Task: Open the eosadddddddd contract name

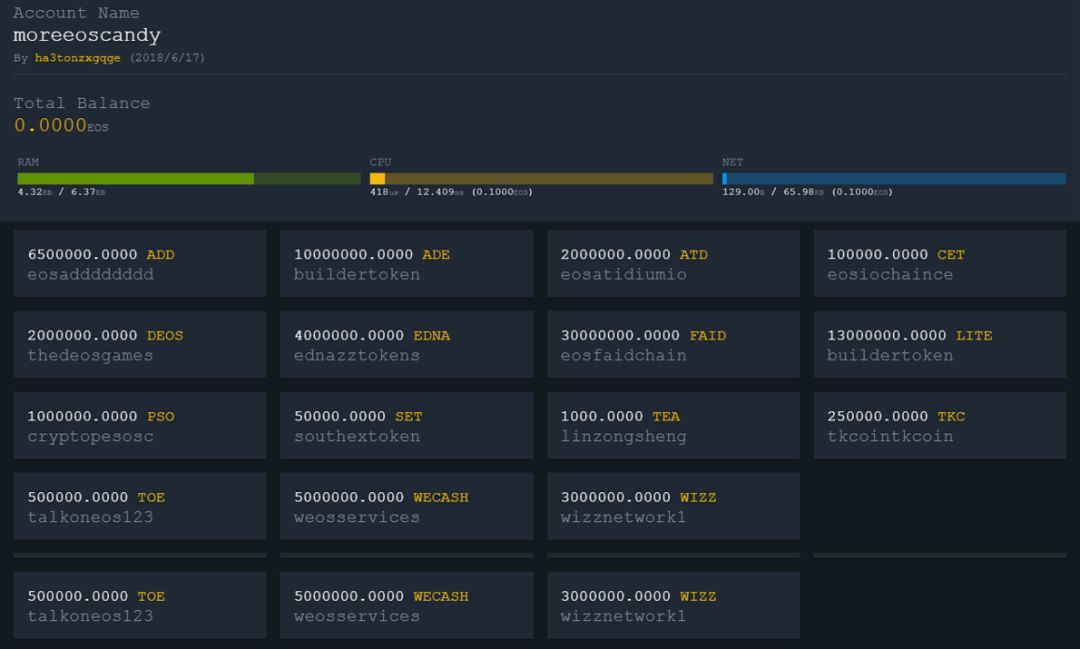Action: [90, 274]
